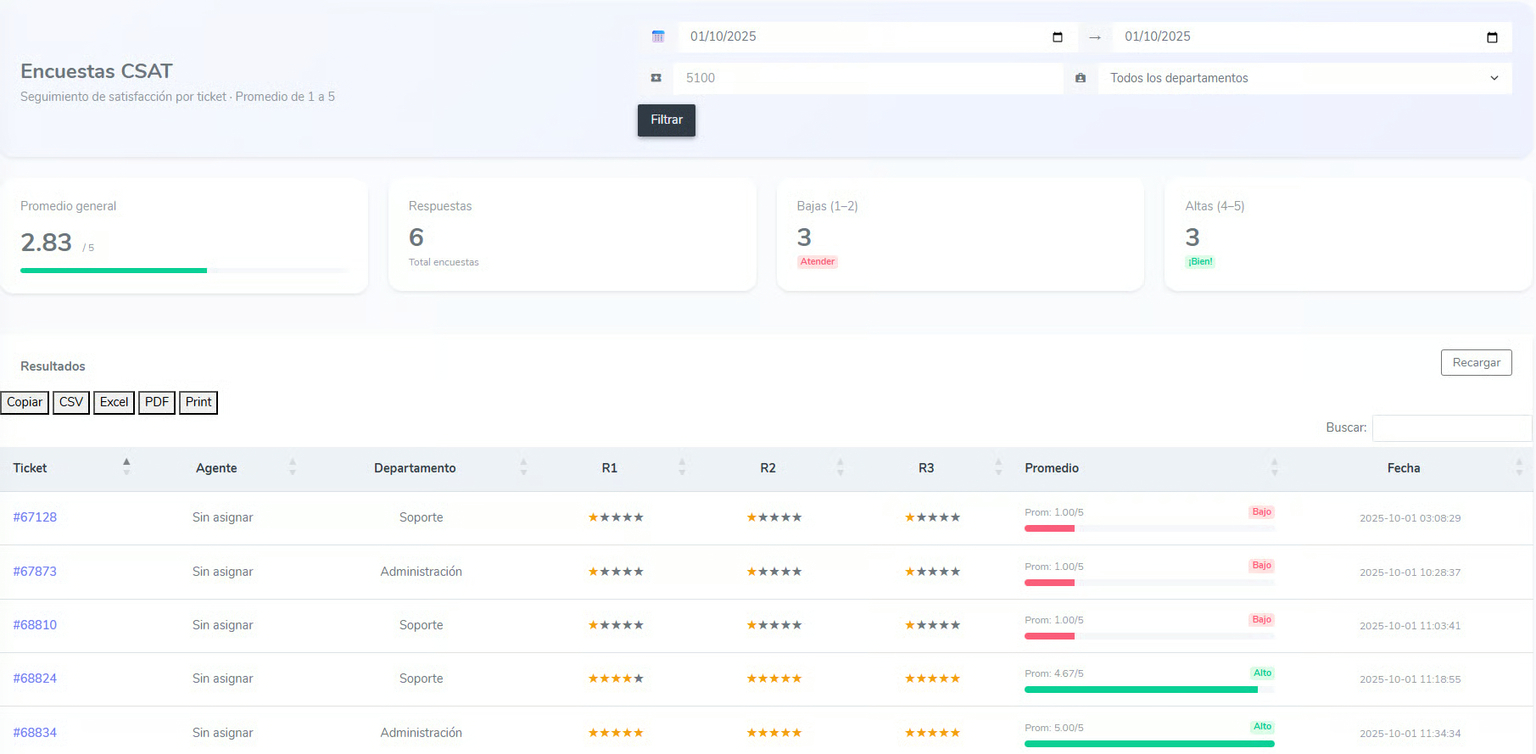
Task: Sort by Agente column using sort arrows
Action: pos(292,467)
